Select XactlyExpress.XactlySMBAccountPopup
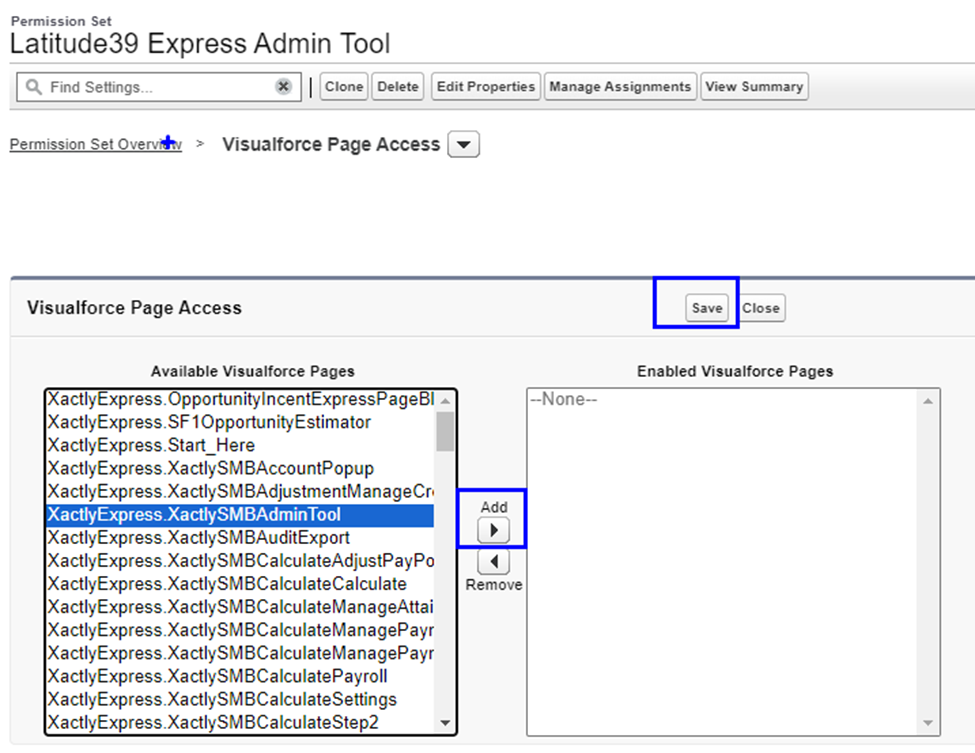The image size is (975, 753). coord(241,468)
